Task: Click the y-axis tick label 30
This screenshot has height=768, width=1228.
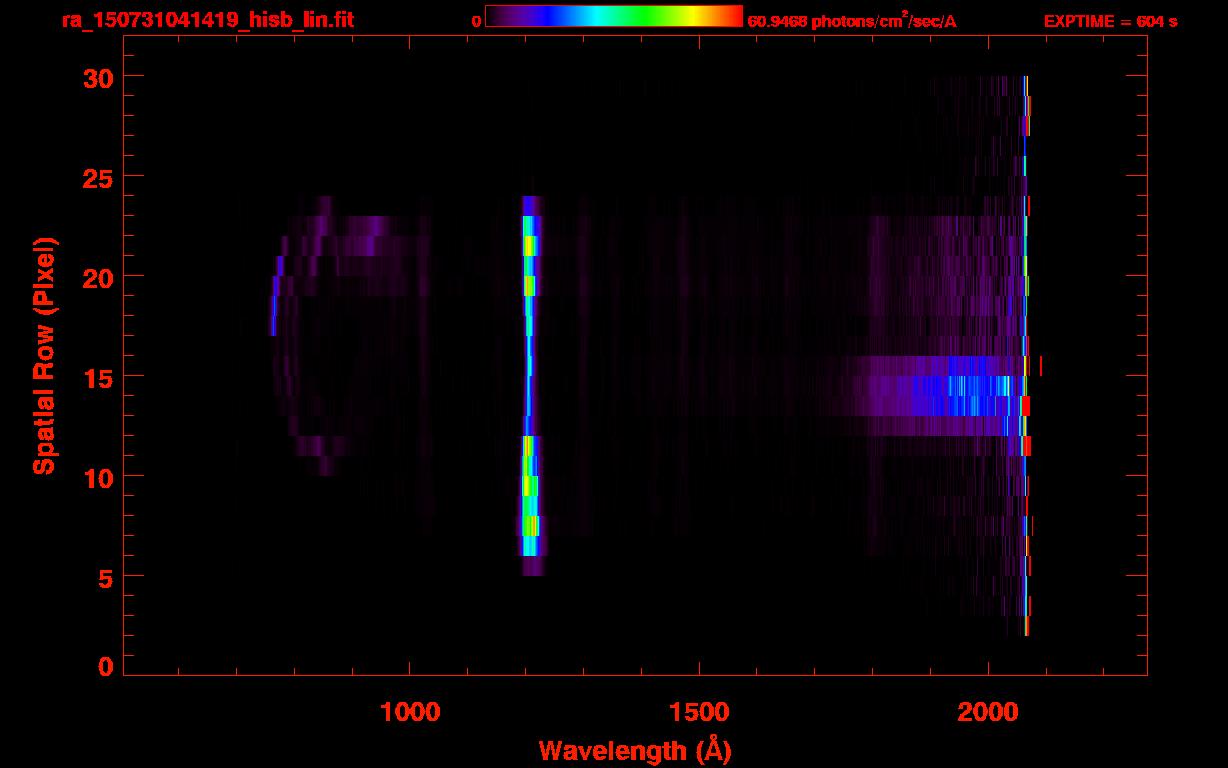Action: point(96,77)
